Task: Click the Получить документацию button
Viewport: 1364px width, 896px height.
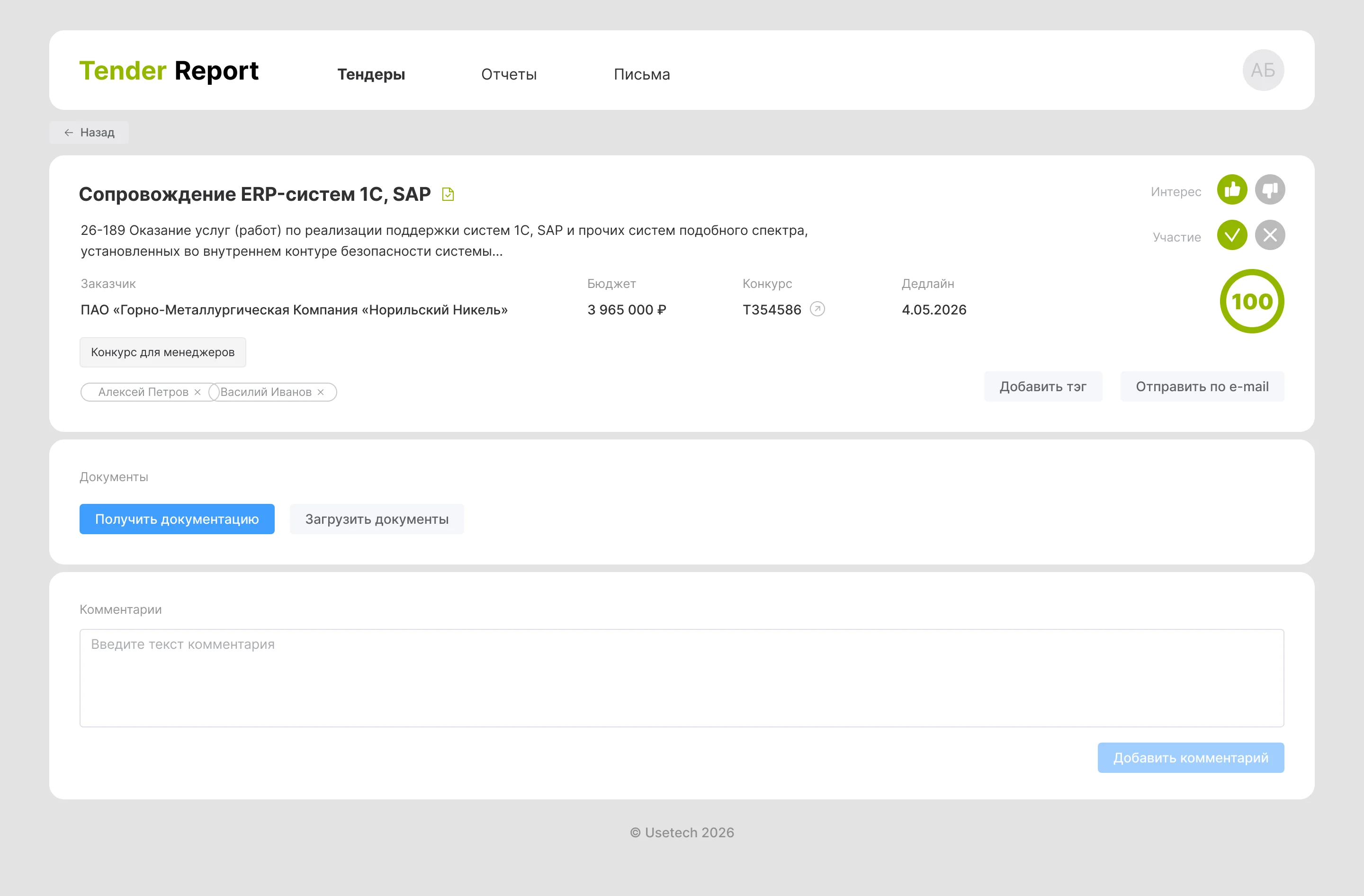Action: tap(177, 519)
